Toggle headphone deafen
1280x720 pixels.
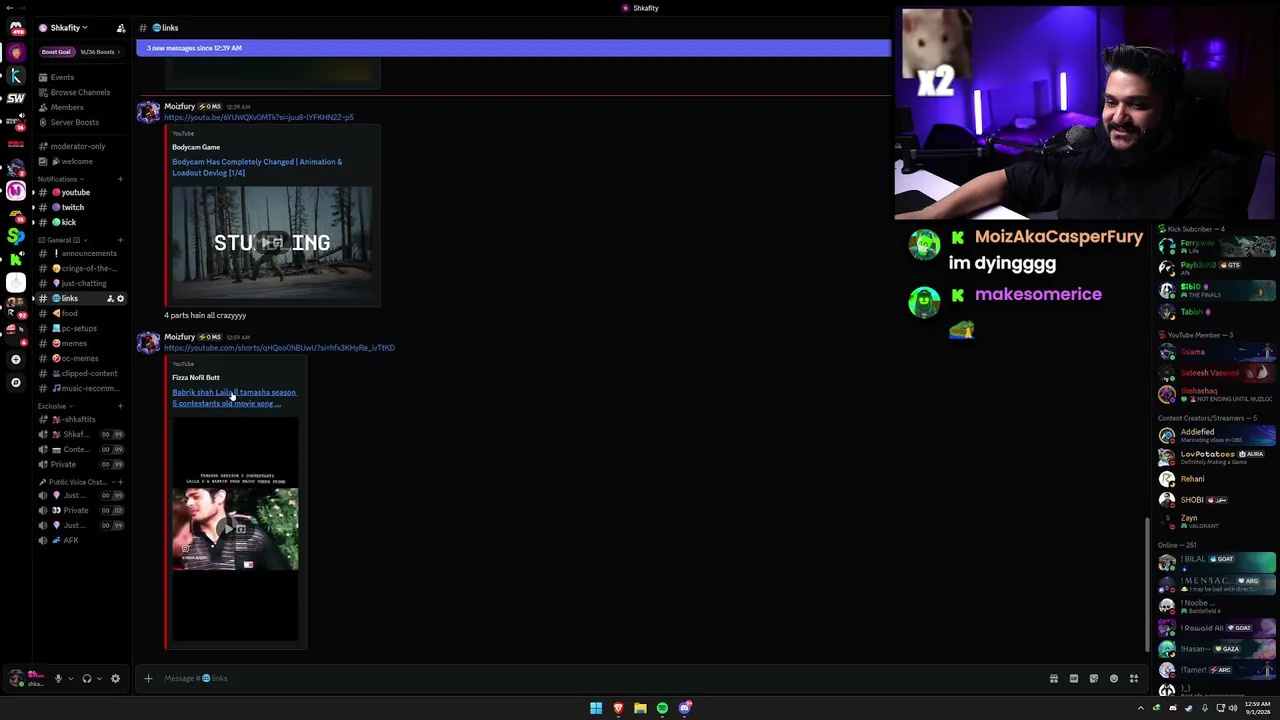(87, 679)
